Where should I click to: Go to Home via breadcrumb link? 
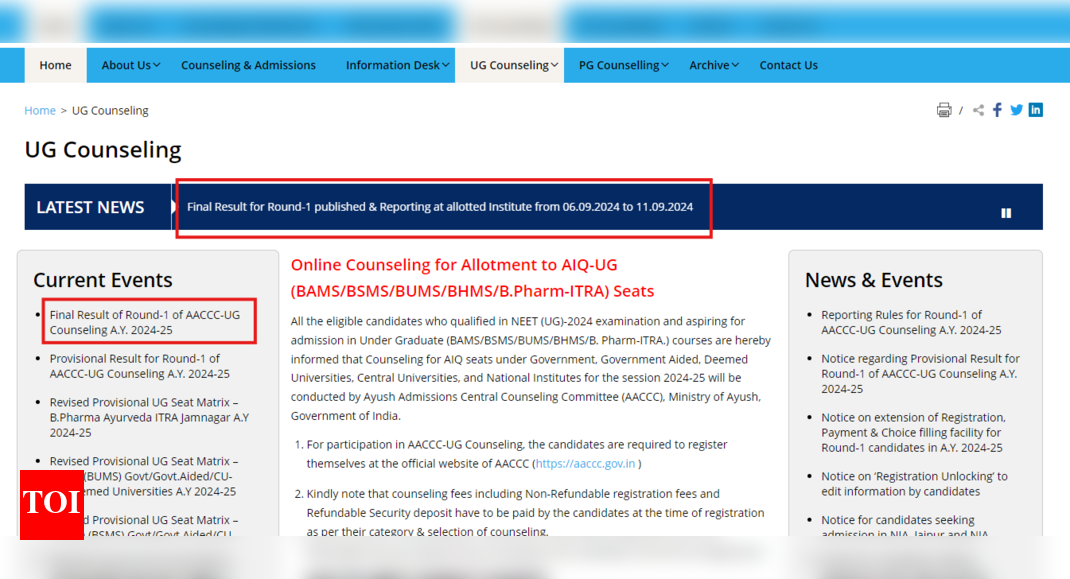(x=40, y=111)
